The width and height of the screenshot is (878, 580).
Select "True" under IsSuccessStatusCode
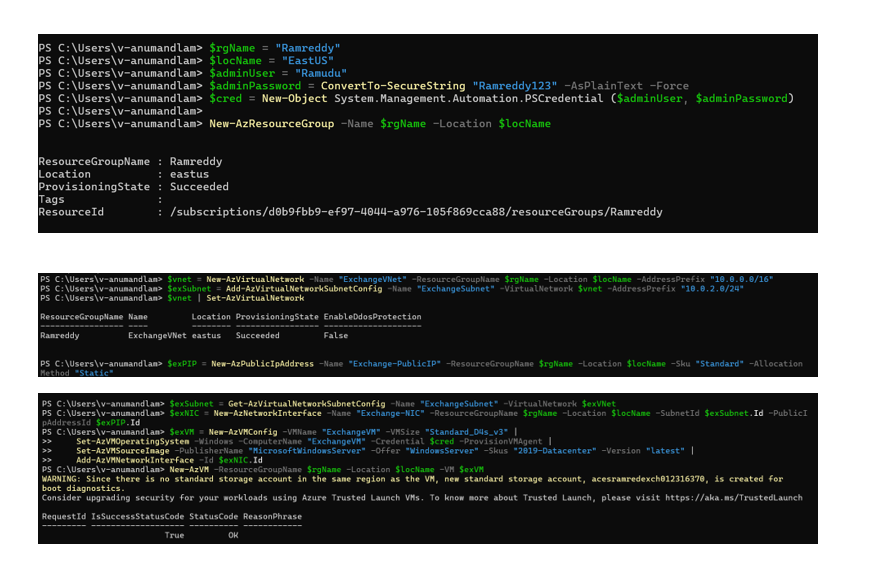(x=174, y=535)
